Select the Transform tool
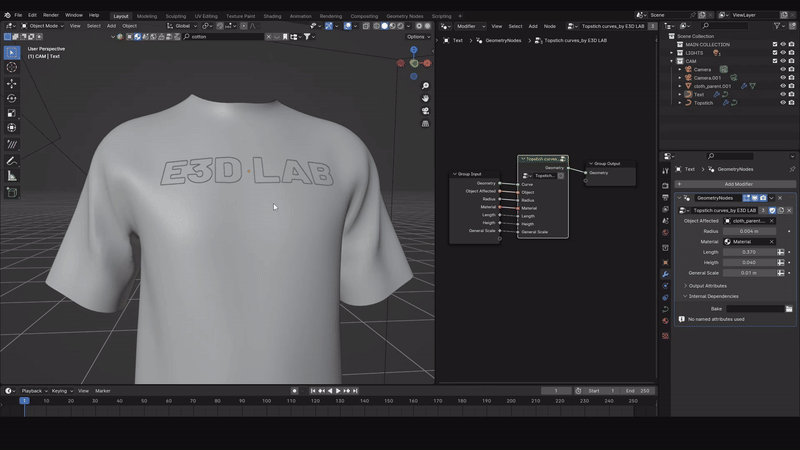The height and width of the screenshot is (450, 800). [12, 128]
